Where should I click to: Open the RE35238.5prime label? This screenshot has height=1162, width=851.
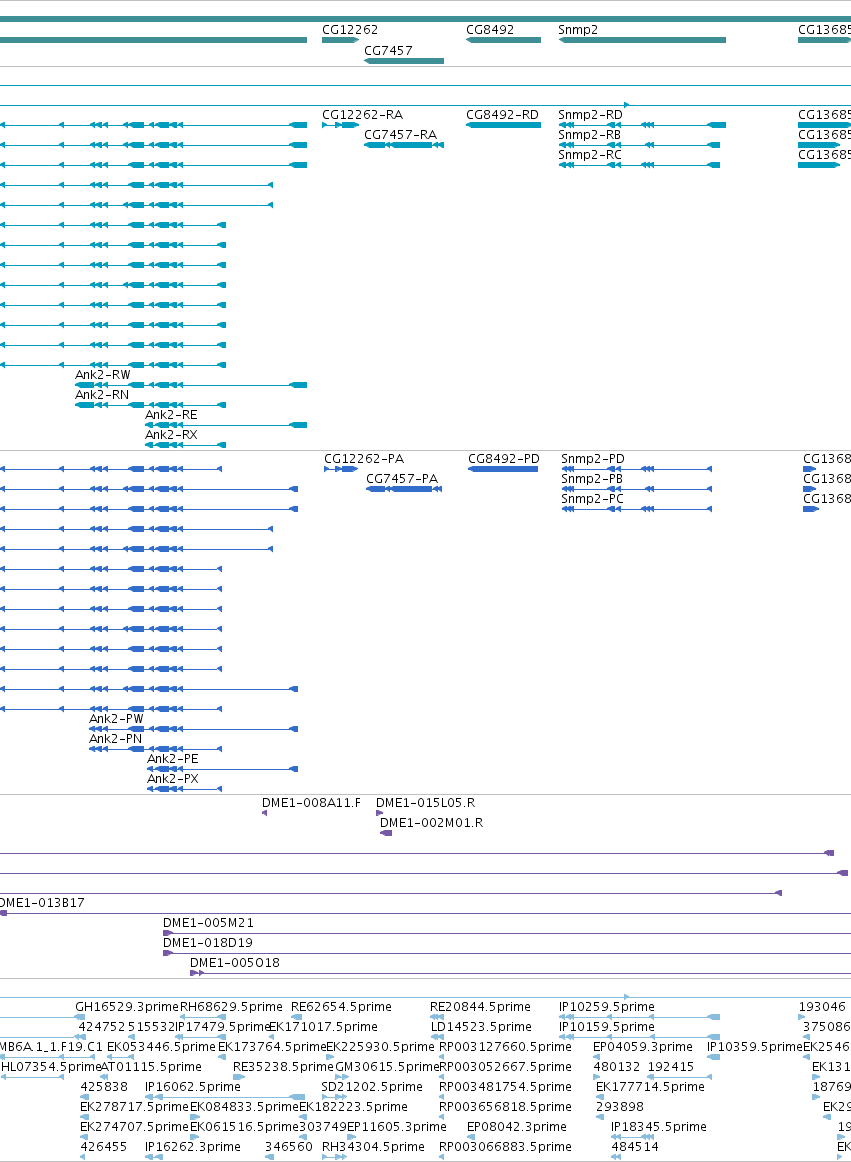tap(283, 1067)
